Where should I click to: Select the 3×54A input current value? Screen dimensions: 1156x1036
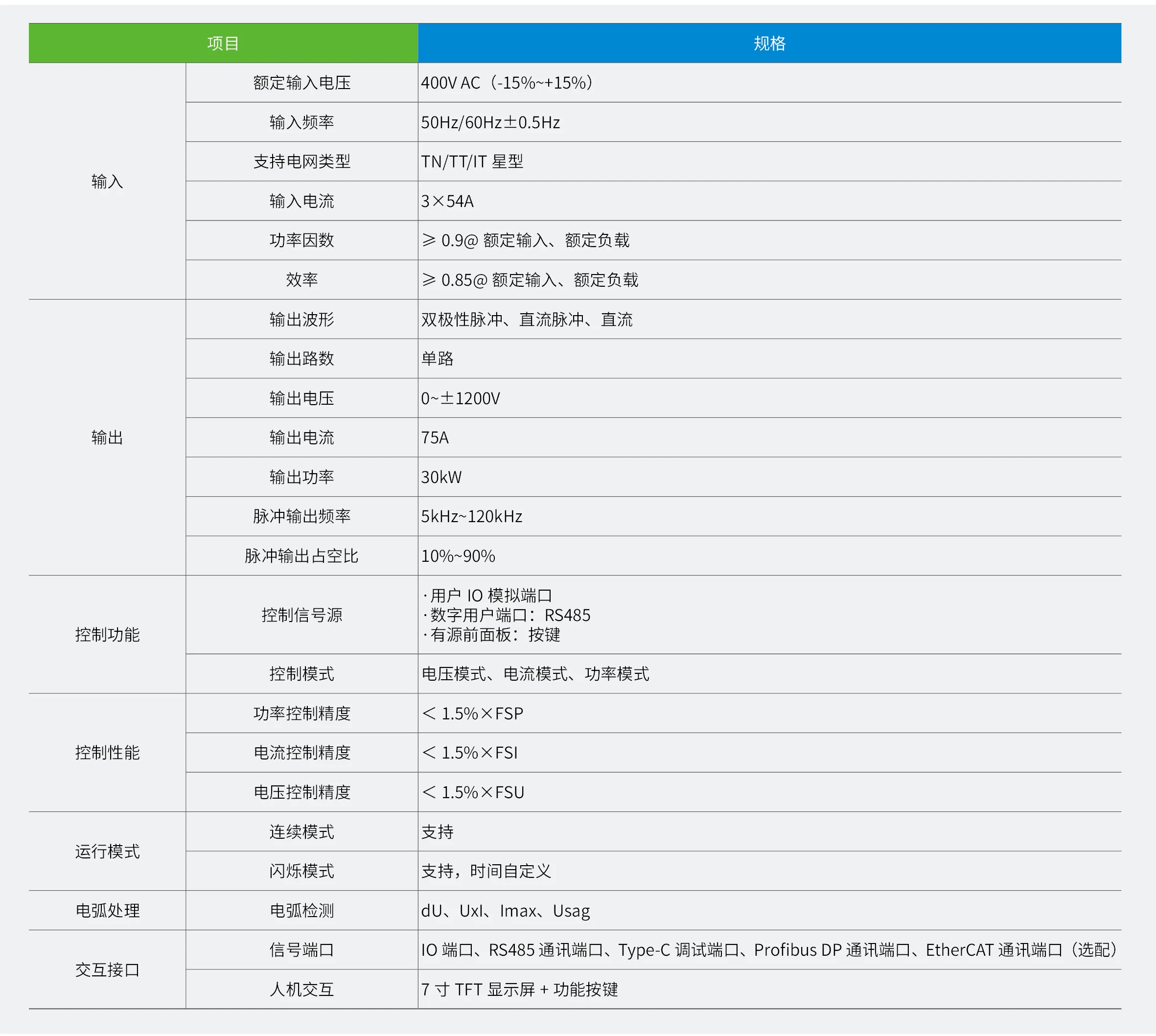pos(447,201)
